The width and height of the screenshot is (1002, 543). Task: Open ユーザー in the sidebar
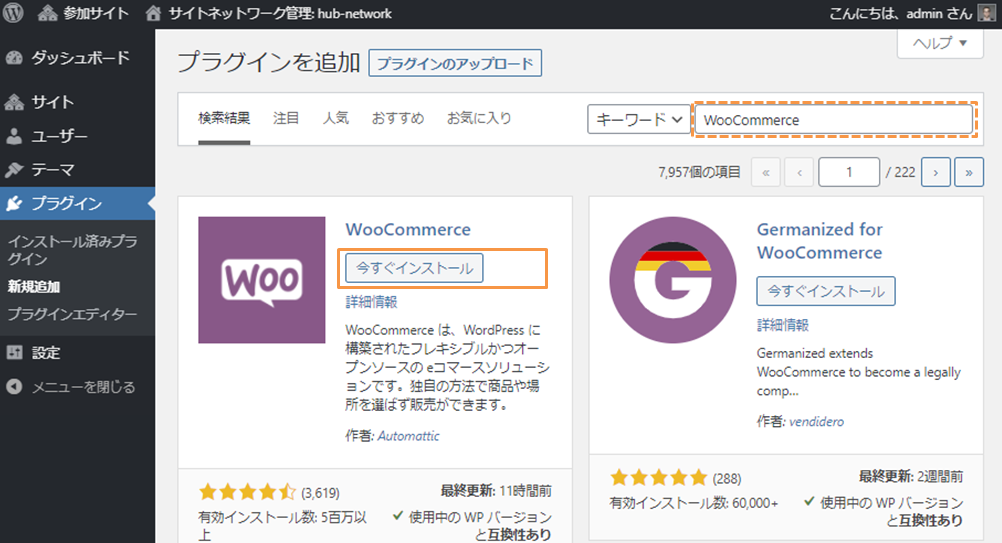tap(77, 136)
